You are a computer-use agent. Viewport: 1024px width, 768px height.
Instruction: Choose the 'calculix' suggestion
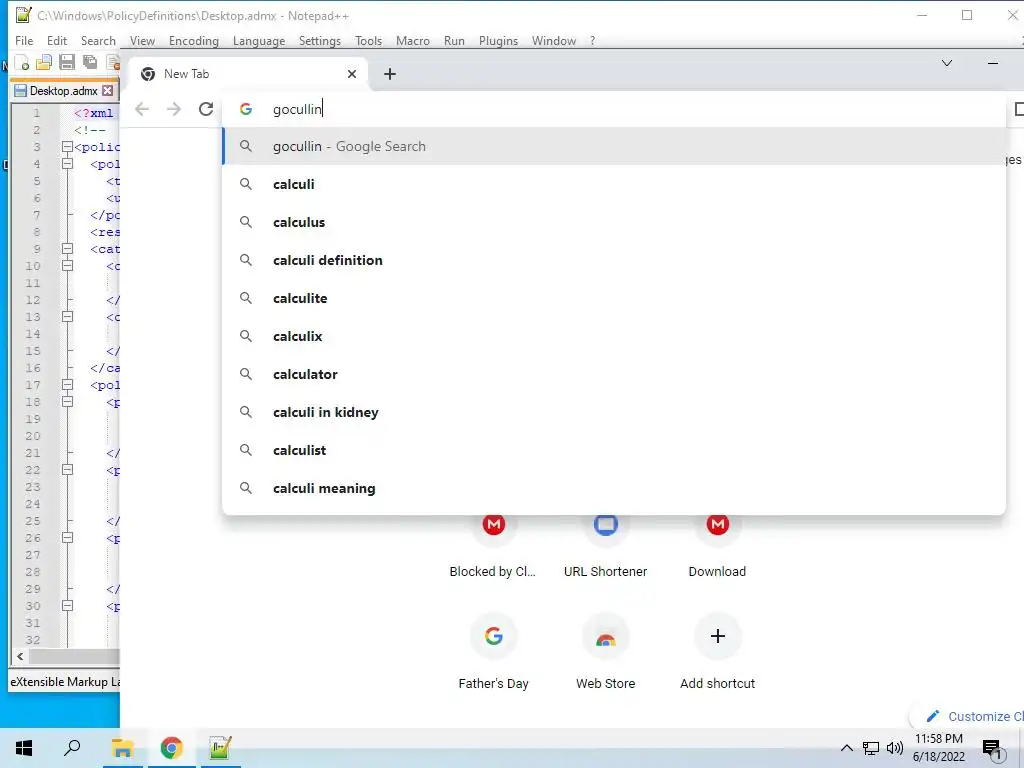point(614,336)
